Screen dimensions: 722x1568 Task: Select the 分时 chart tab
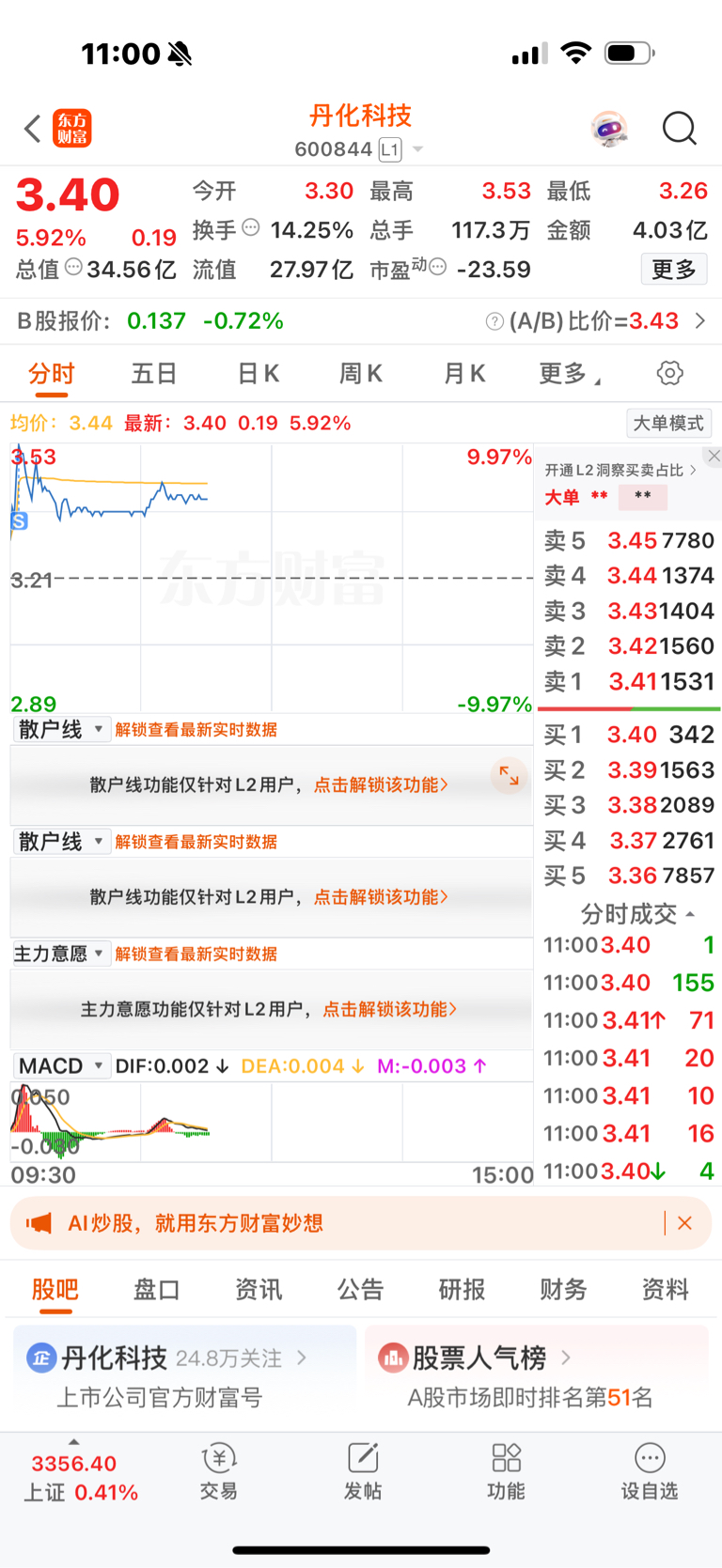tap(52, 374)
